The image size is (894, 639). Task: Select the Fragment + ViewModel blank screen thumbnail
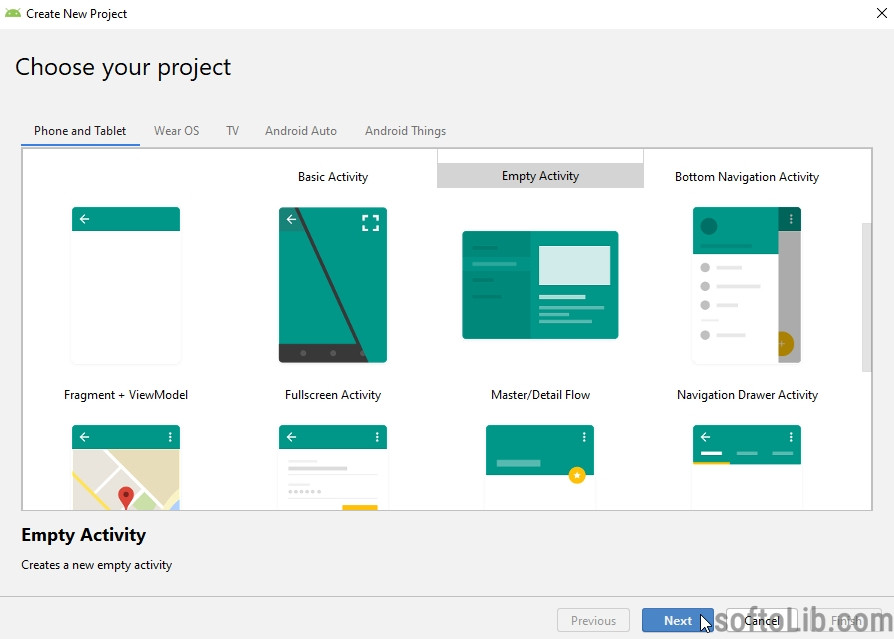(x=126, y=285)
